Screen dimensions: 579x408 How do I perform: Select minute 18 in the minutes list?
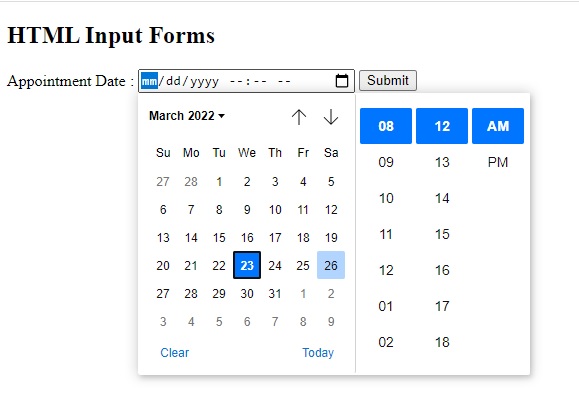pos(442,342)
